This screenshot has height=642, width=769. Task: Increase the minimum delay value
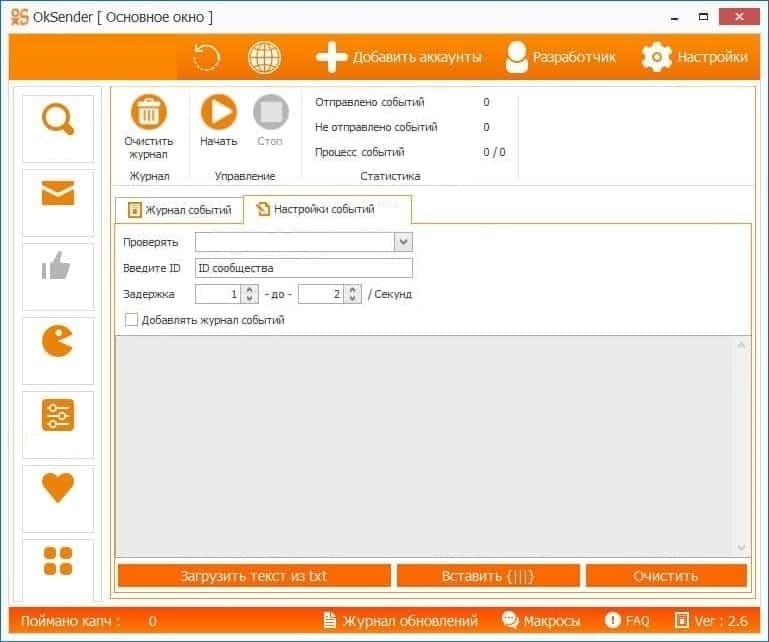click(250, 289)
